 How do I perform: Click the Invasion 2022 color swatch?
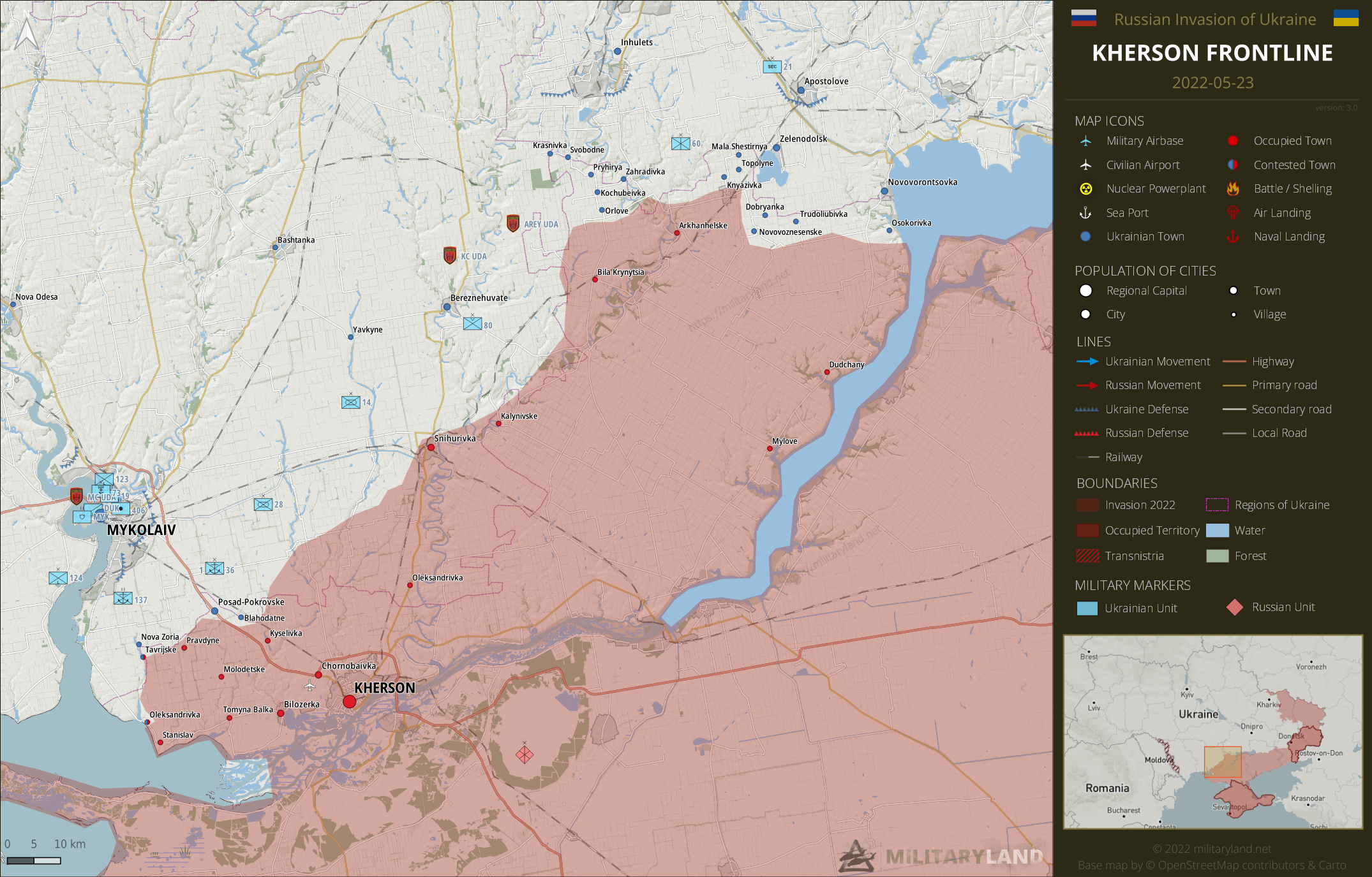pyautogui.click(x=1087, y=505)
